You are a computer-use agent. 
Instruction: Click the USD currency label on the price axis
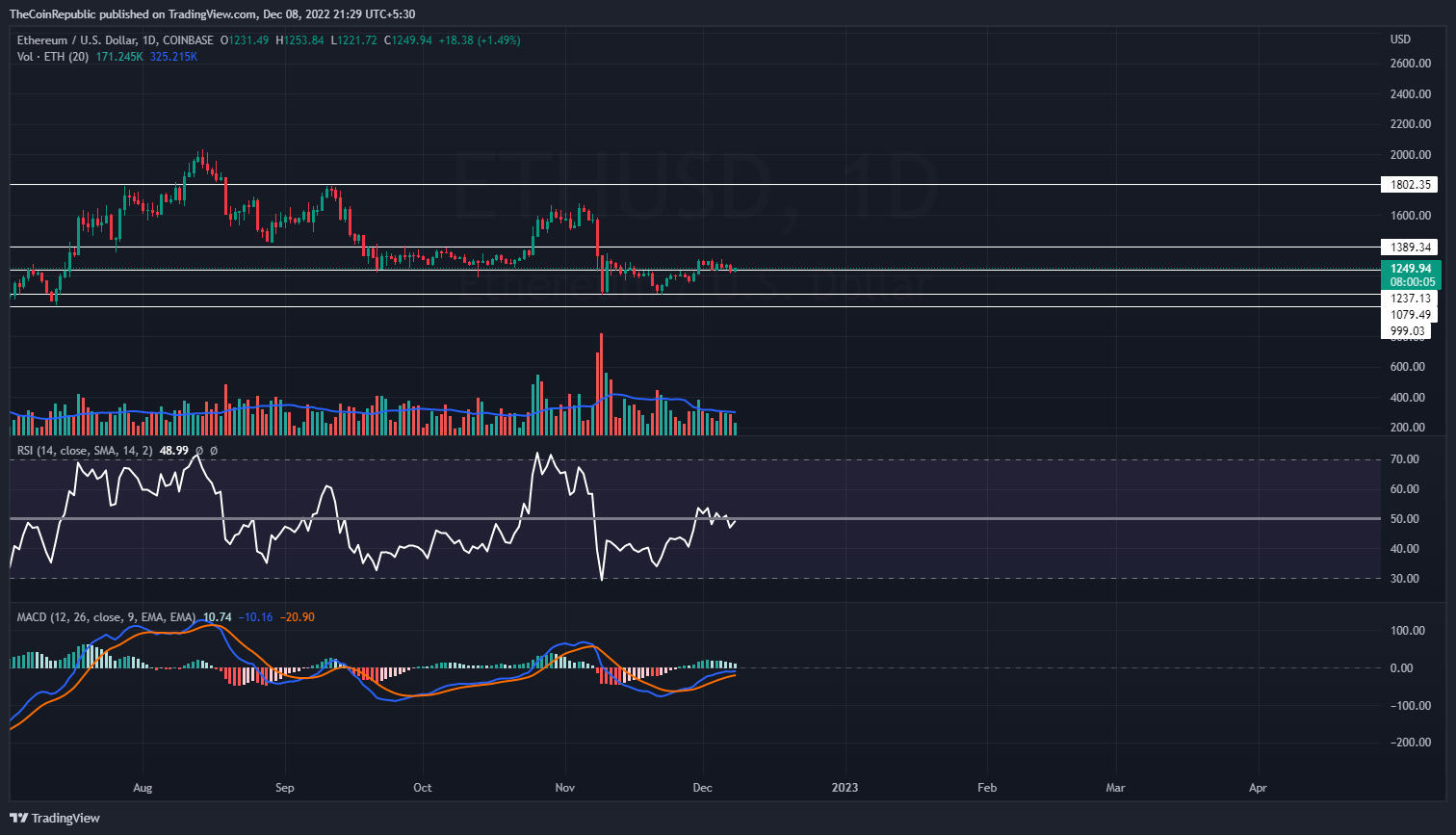coord(1400,39)
